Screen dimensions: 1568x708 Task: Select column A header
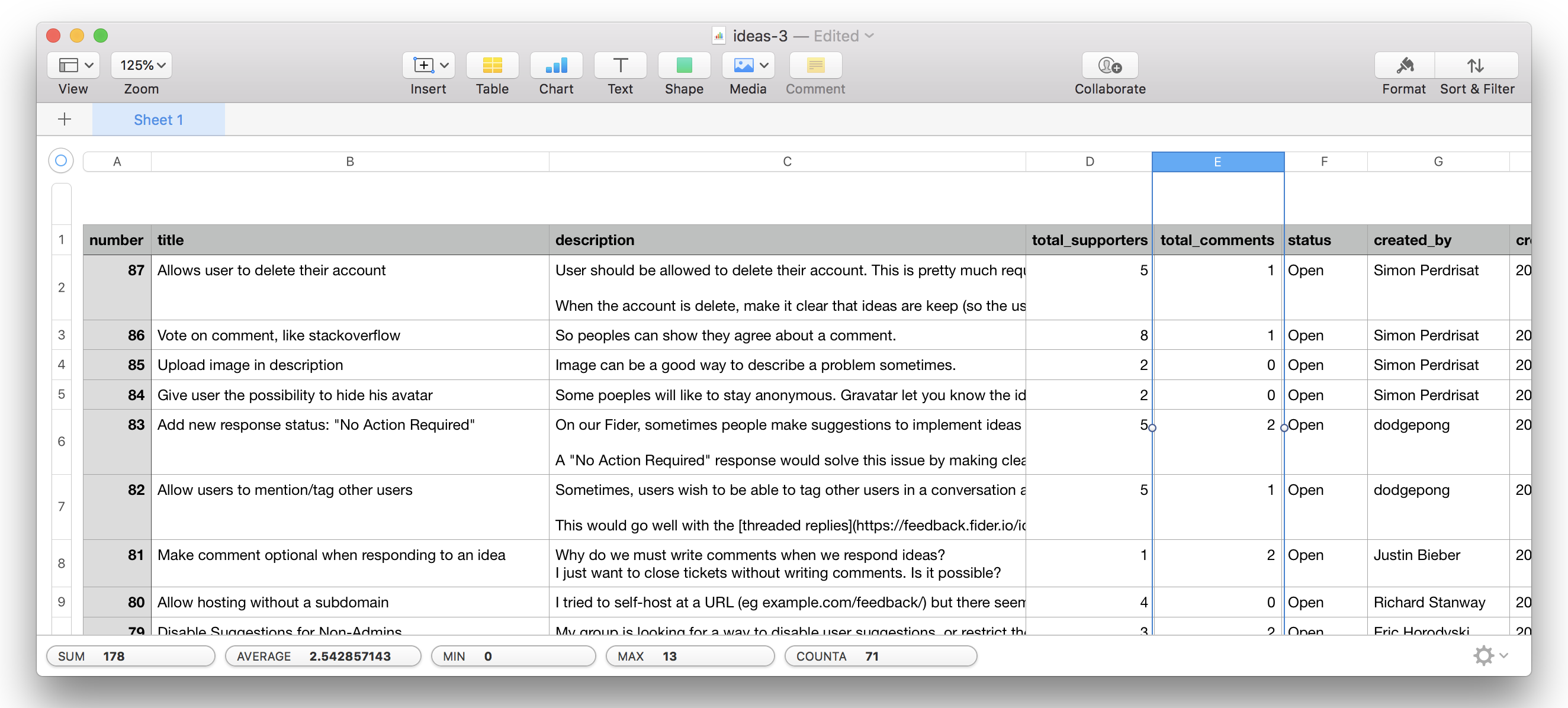point(117,162)
